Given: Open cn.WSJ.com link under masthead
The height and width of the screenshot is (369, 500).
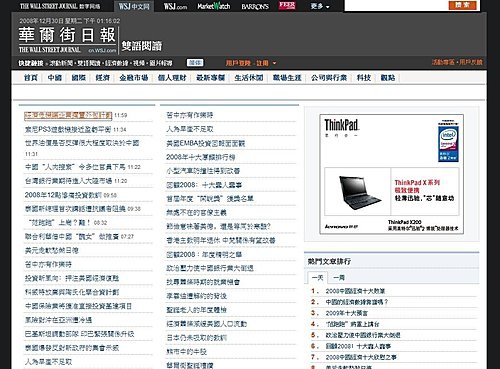Looking at the screenshot, I should point(102,50).
